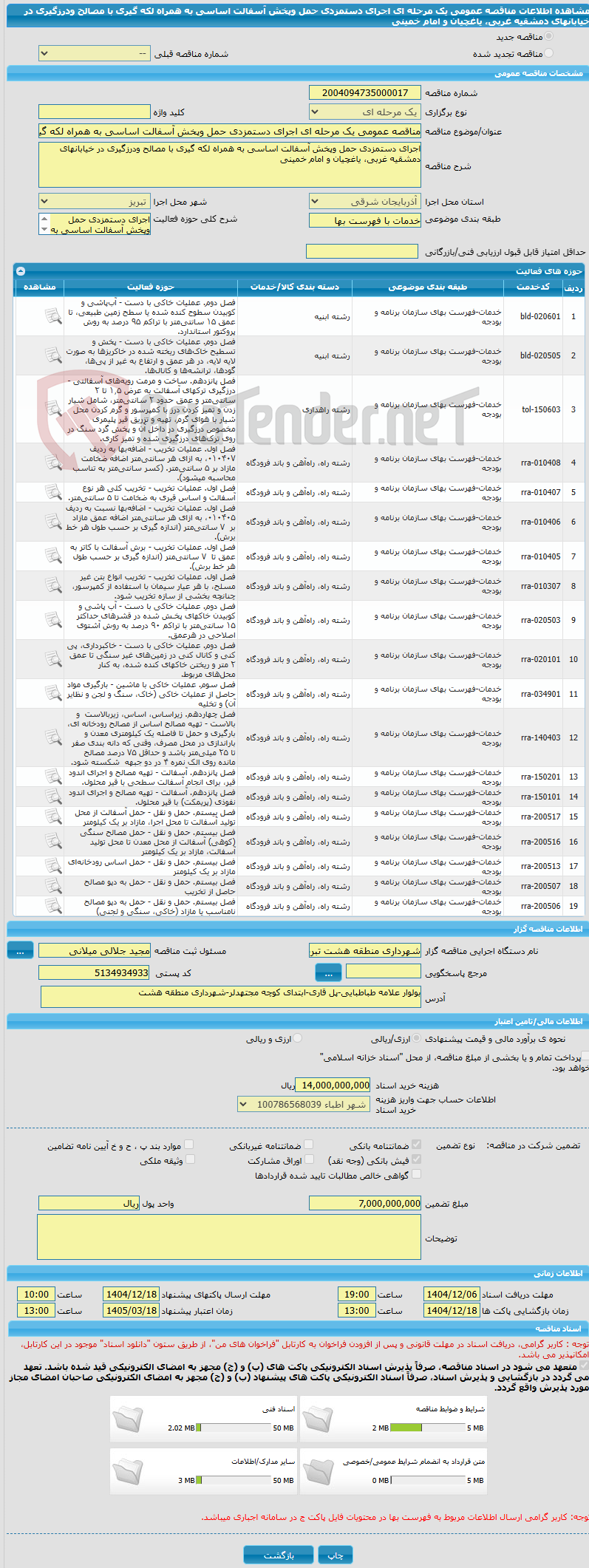Toggle the موارد بند پ ، ج و خ checkbox
The width and height of the screenshot is (589, 1568).
(189, 1145)
